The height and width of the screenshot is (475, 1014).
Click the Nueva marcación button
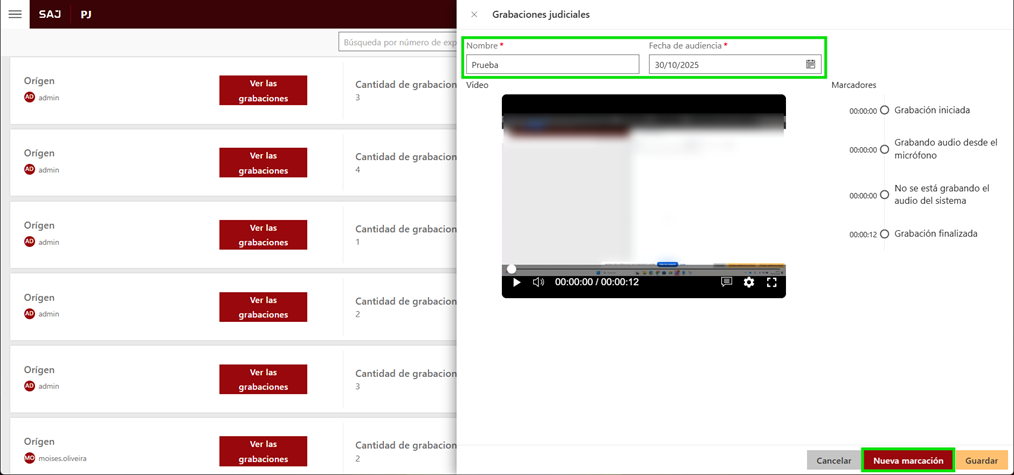click(907, 461)
